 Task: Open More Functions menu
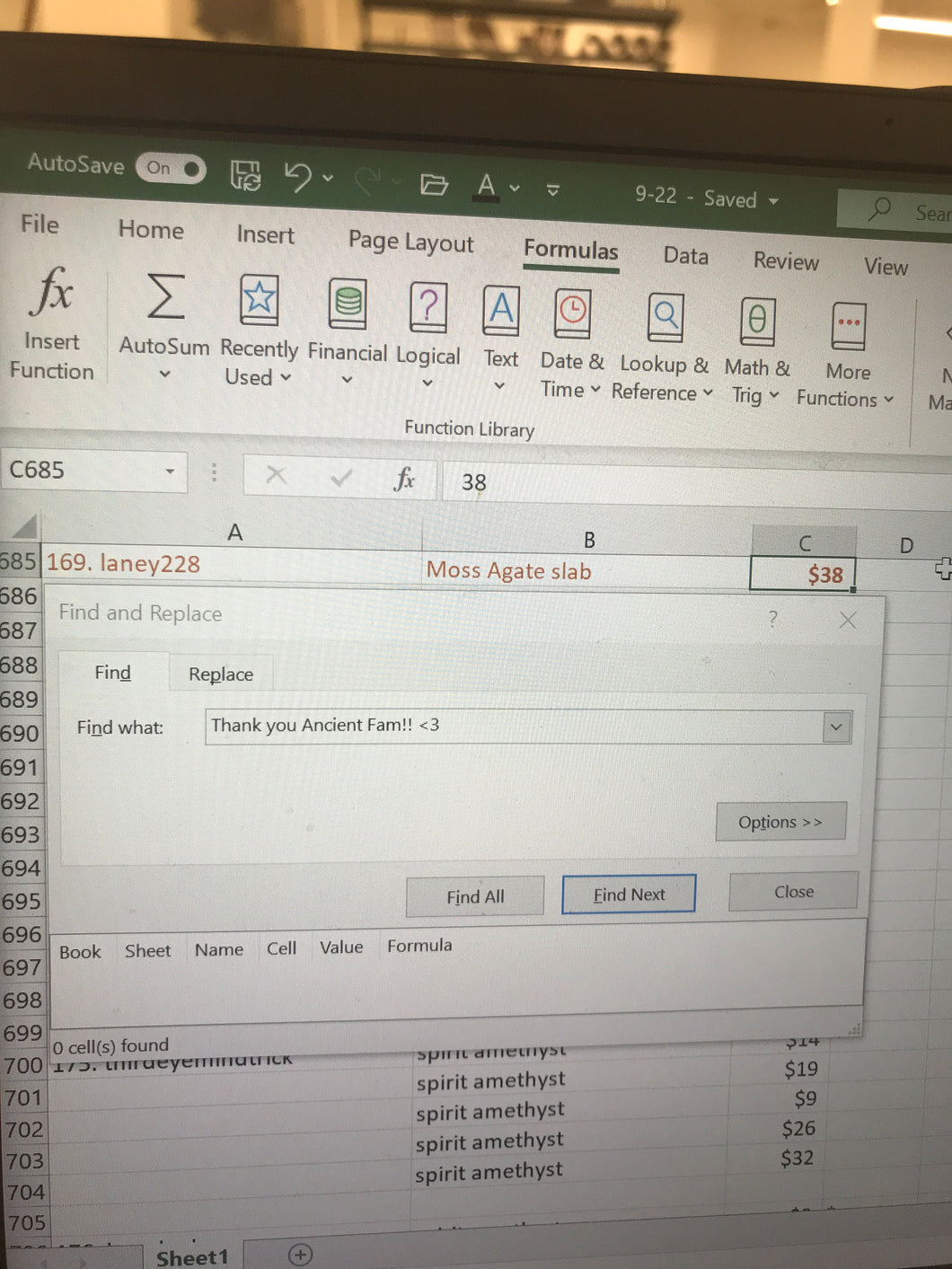tap(845, 357)
